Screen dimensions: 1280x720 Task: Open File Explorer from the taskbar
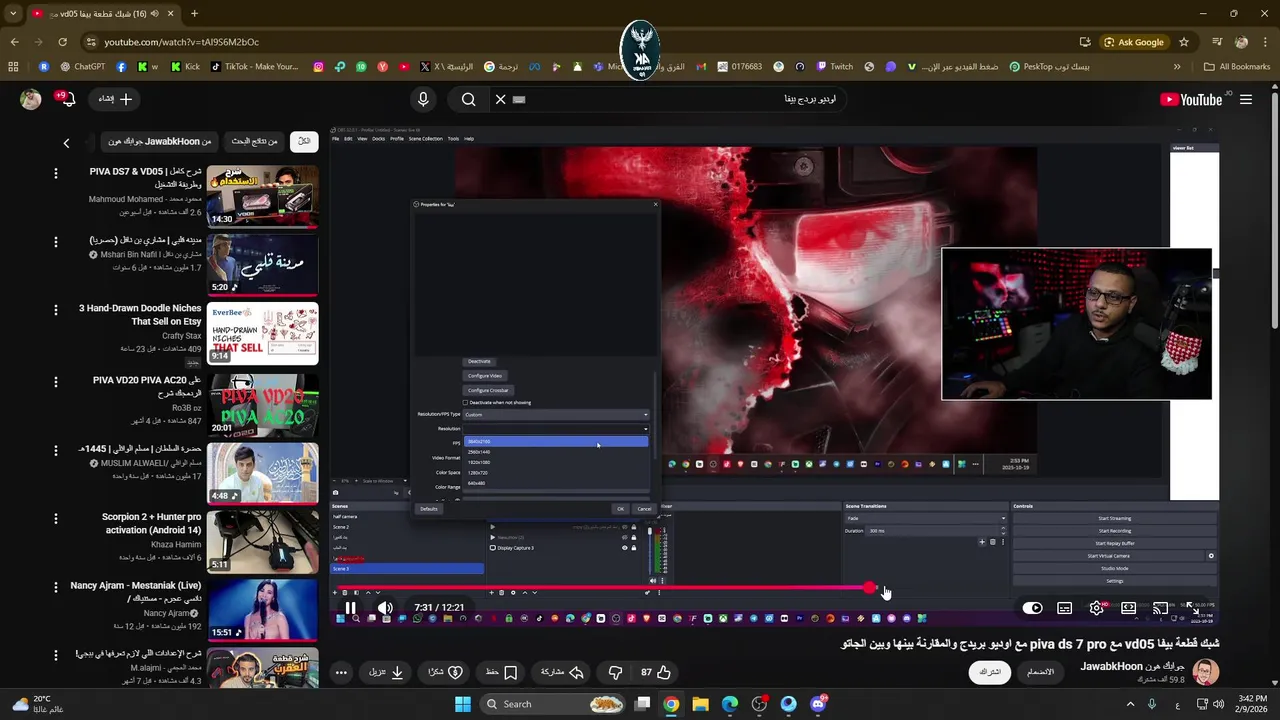coord(700,704)
